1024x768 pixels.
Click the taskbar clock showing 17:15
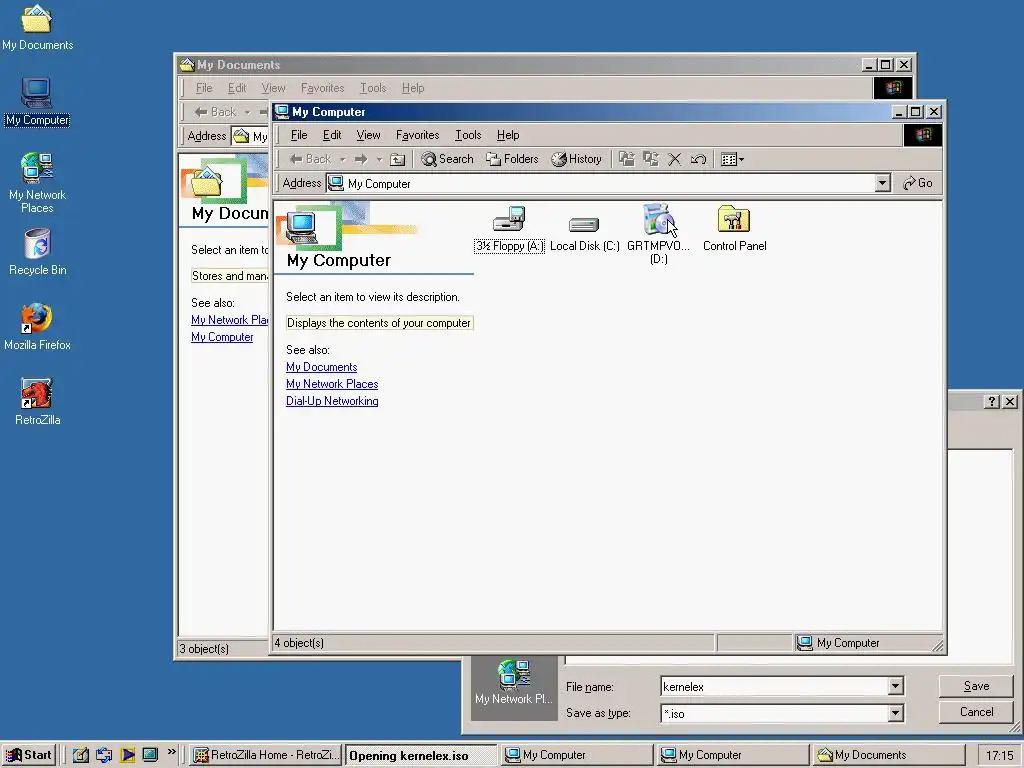tap(999, 756)
